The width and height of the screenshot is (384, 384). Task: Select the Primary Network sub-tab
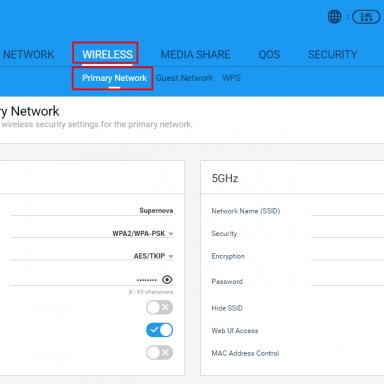coord(114,78)
